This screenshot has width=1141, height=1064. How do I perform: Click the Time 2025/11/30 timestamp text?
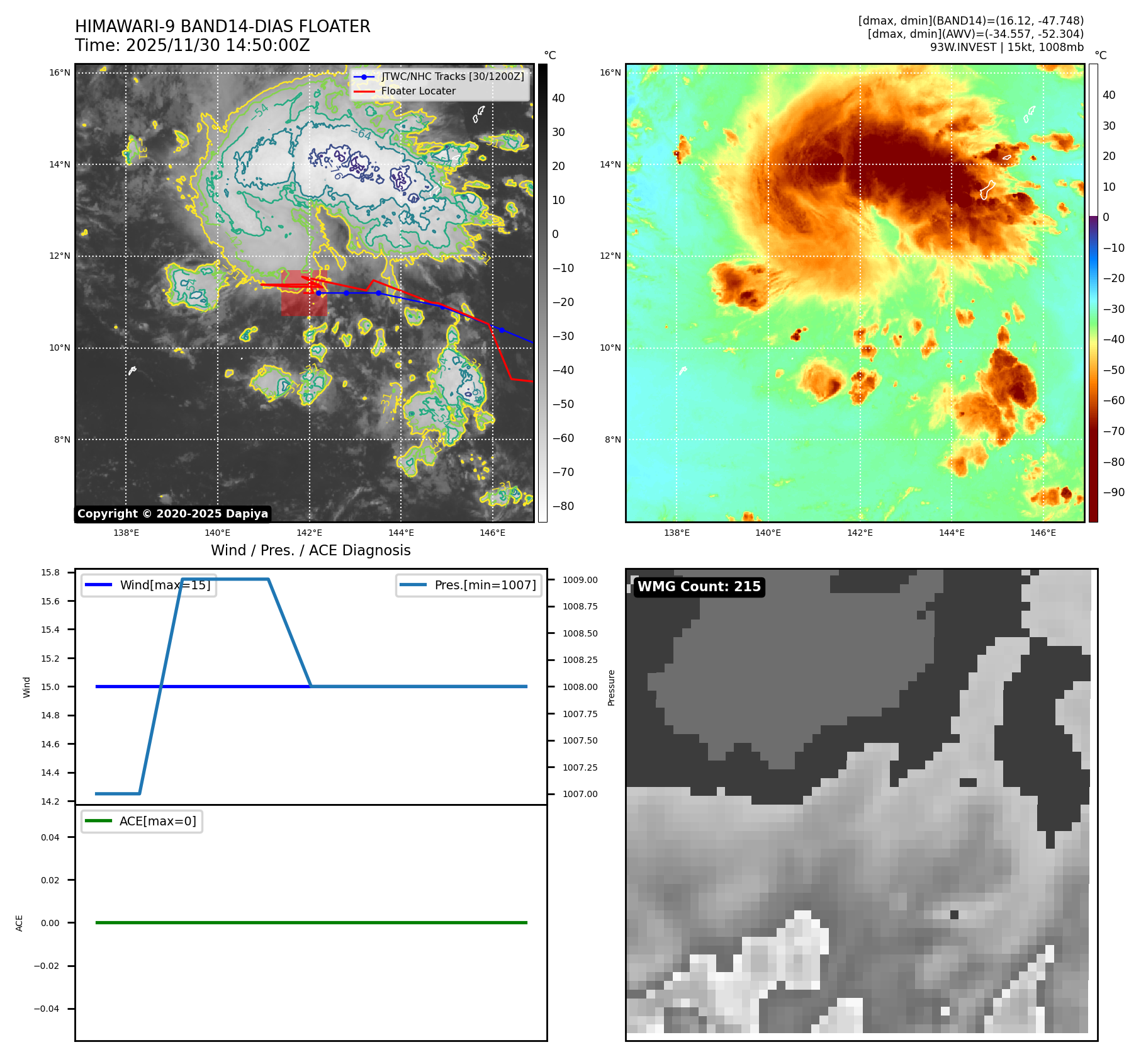click(x=192, y=45)
